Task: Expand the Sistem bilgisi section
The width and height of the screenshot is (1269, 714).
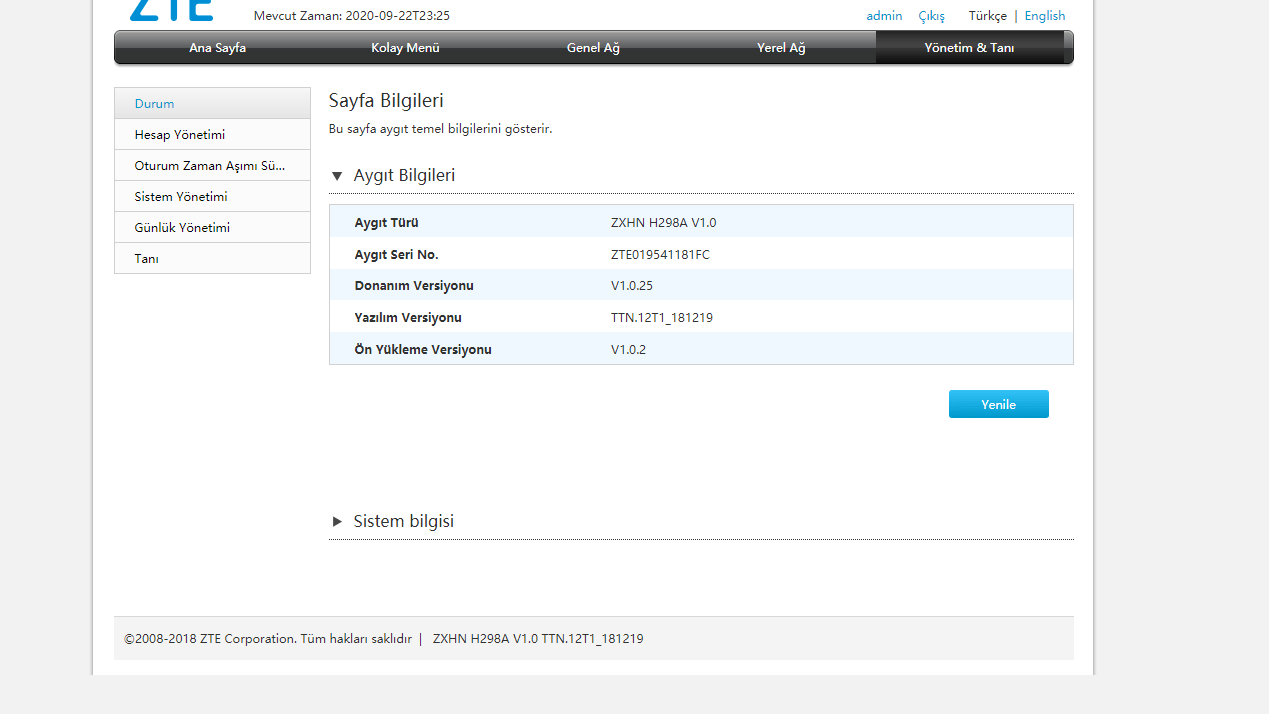Action: tap(337, 521)
